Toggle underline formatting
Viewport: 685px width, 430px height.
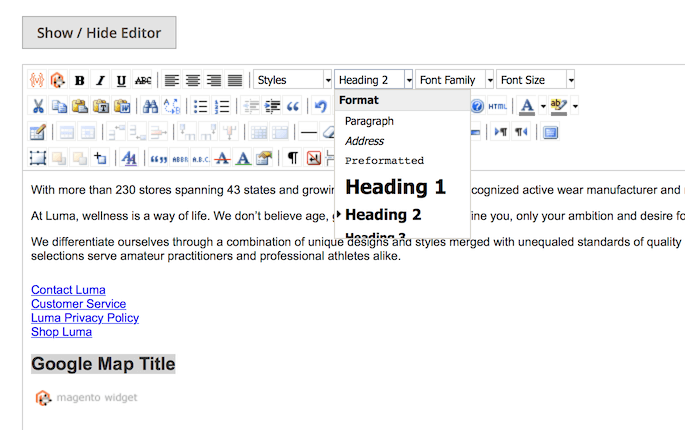[121, 80]
